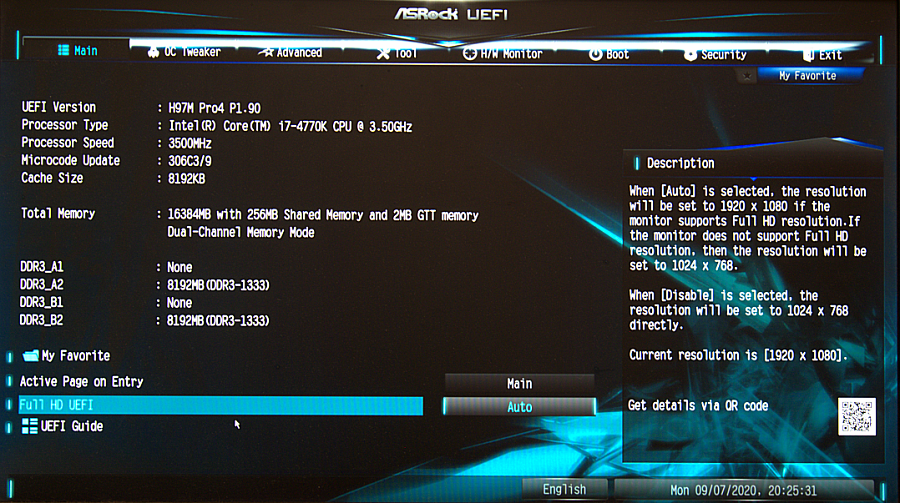Click the Processor Type value text
This screenshot has height=503, width=900.
click(290, 126)
